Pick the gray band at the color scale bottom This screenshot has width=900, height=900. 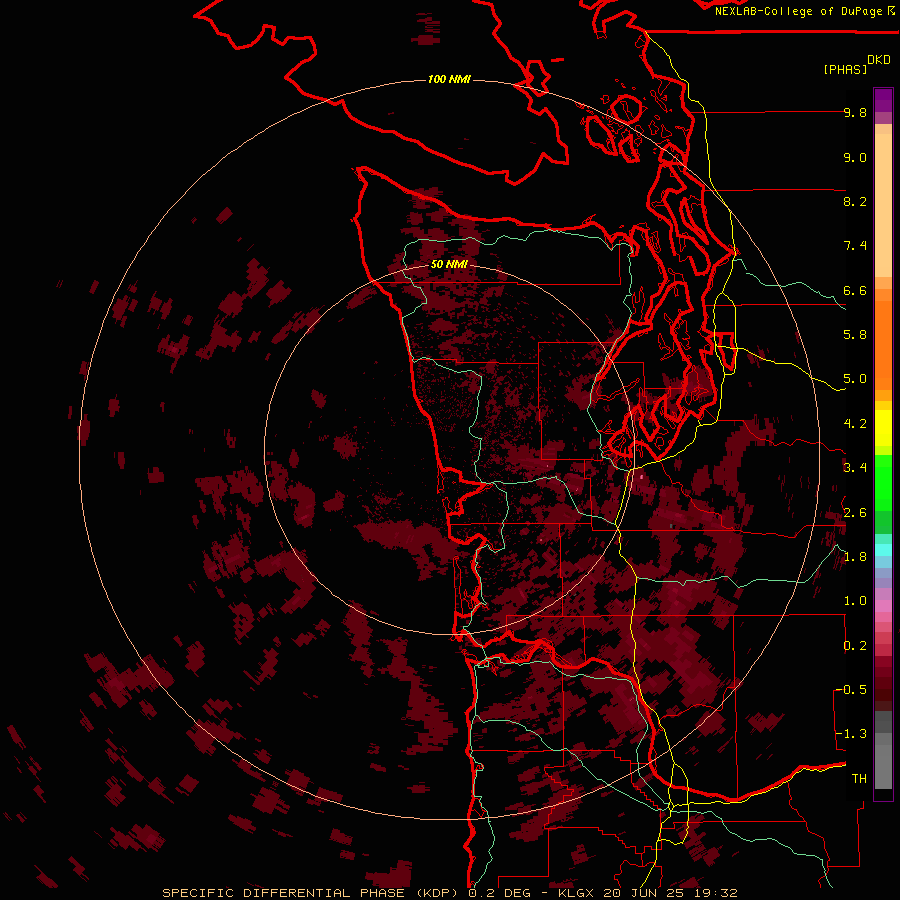tap(883, 752)
